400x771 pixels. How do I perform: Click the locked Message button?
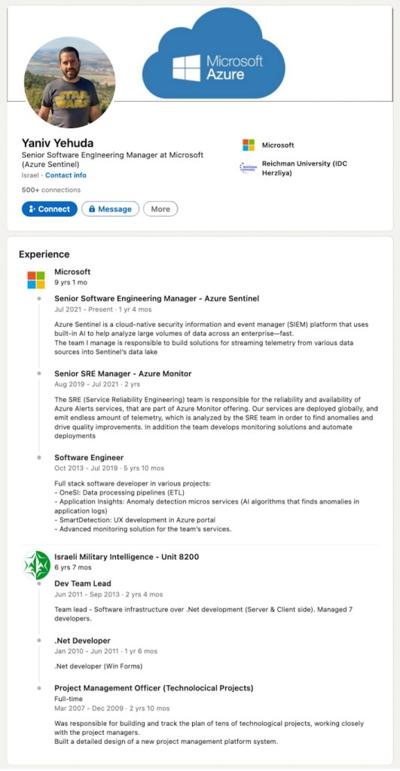110,209
